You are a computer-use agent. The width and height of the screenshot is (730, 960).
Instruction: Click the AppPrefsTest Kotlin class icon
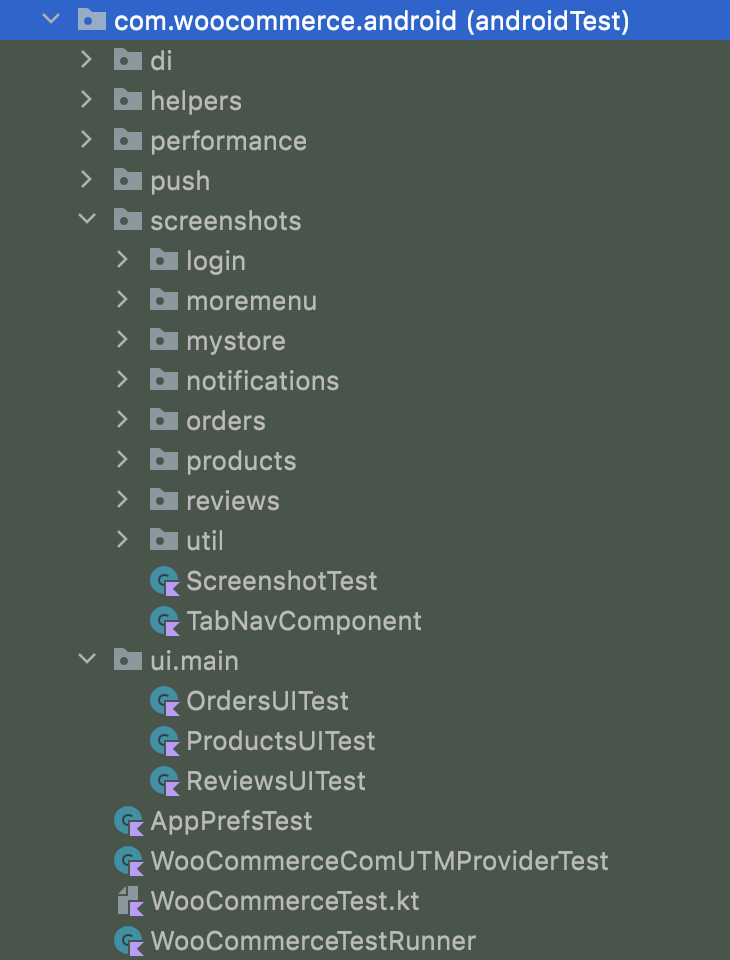tap(129, 821)
